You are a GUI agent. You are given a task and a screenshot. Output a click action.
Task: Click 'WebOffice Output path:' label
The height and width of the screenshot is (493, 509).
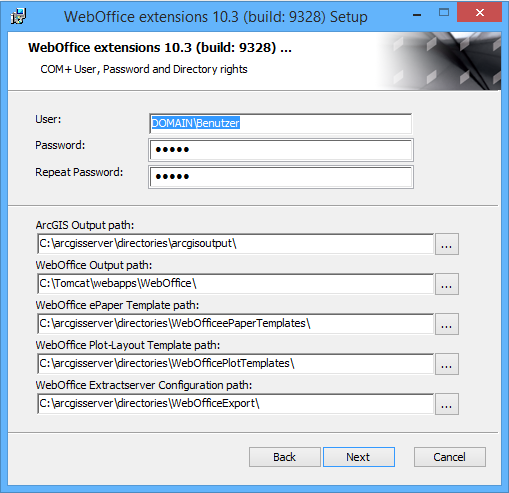tap(94, 265)
